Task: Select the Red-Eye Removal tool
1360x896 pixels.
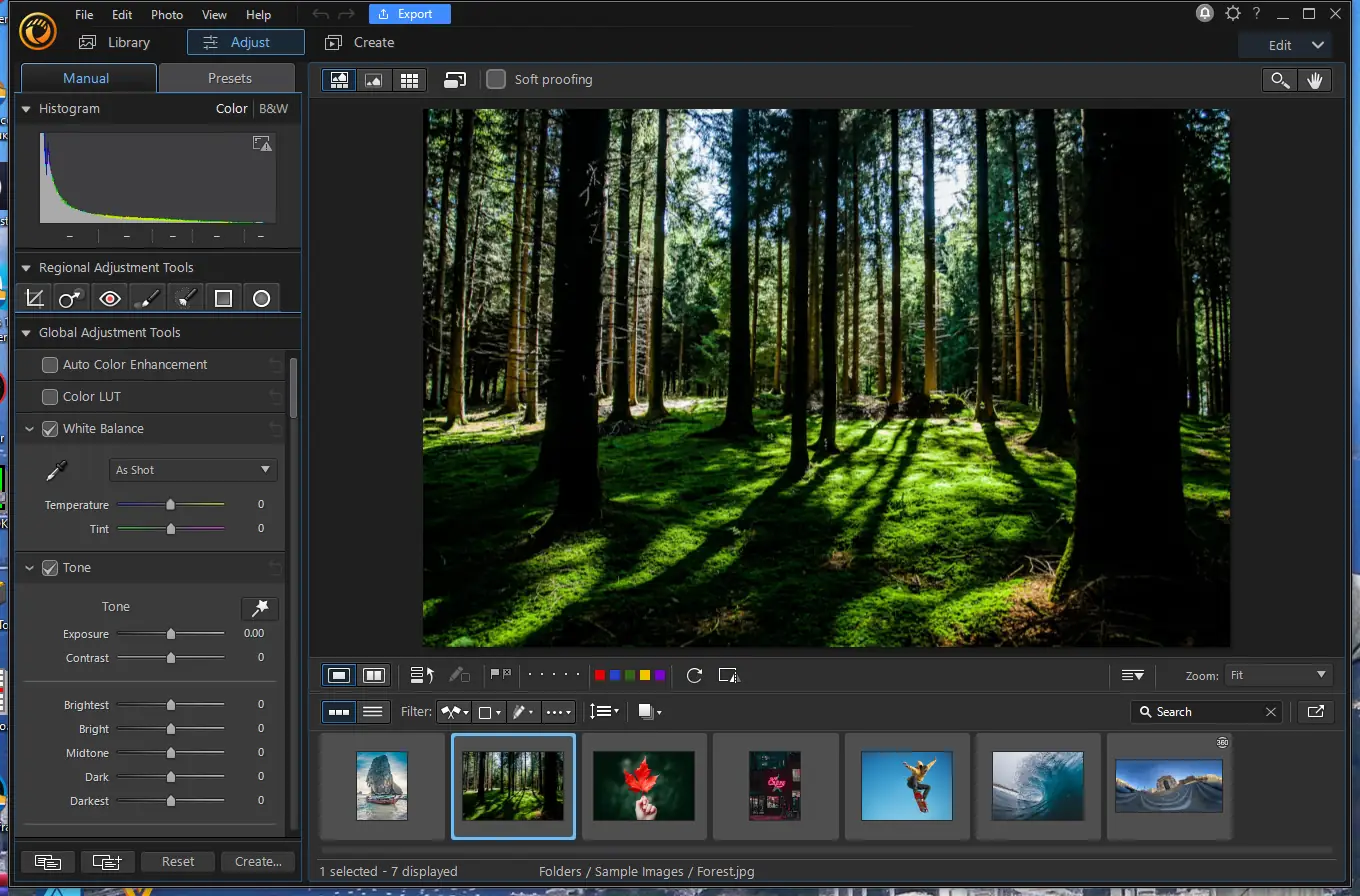Action: (x=110, y=298)
